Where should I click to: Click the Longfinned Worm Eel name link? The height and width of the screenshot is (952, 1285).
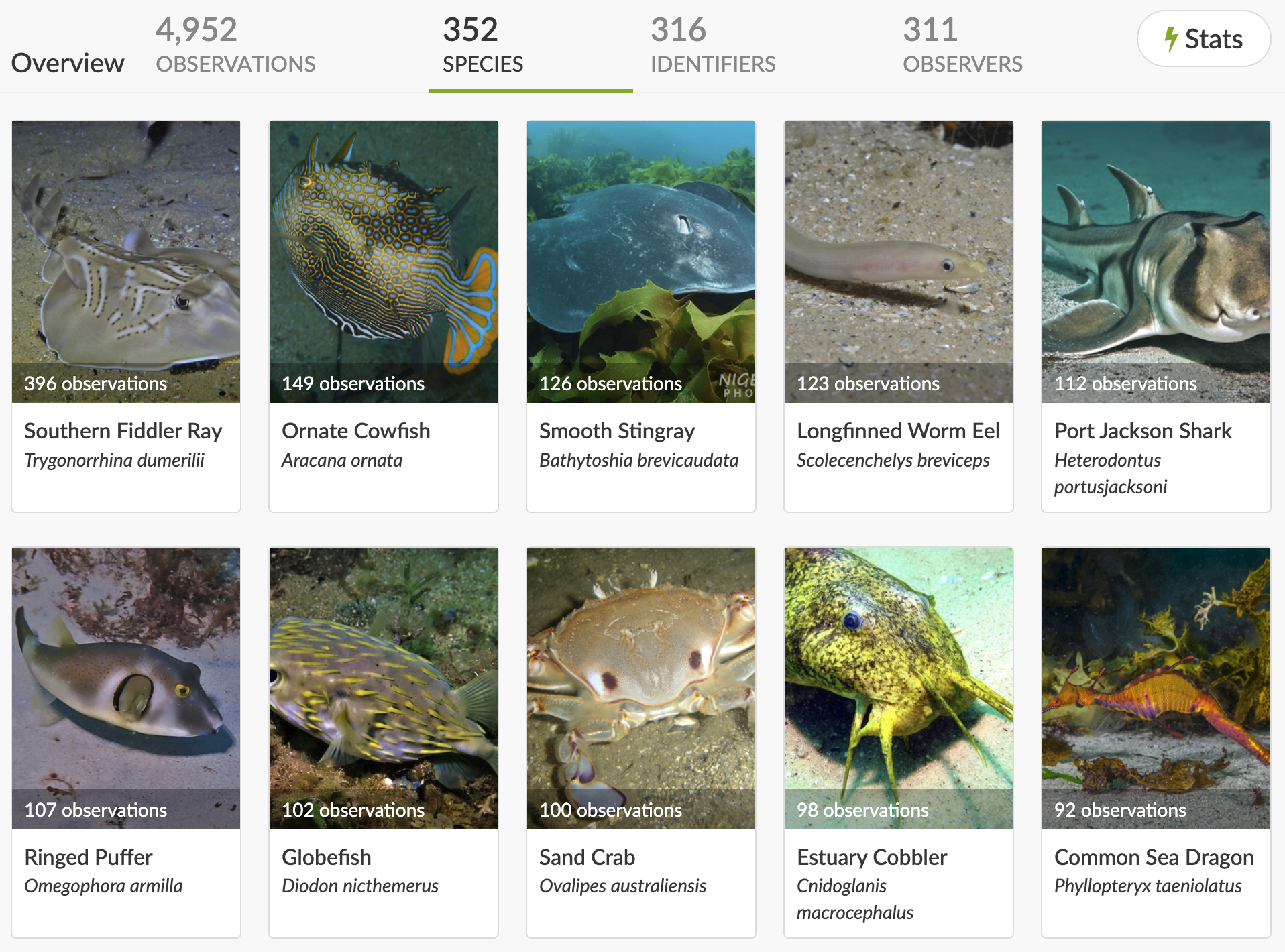898,431
